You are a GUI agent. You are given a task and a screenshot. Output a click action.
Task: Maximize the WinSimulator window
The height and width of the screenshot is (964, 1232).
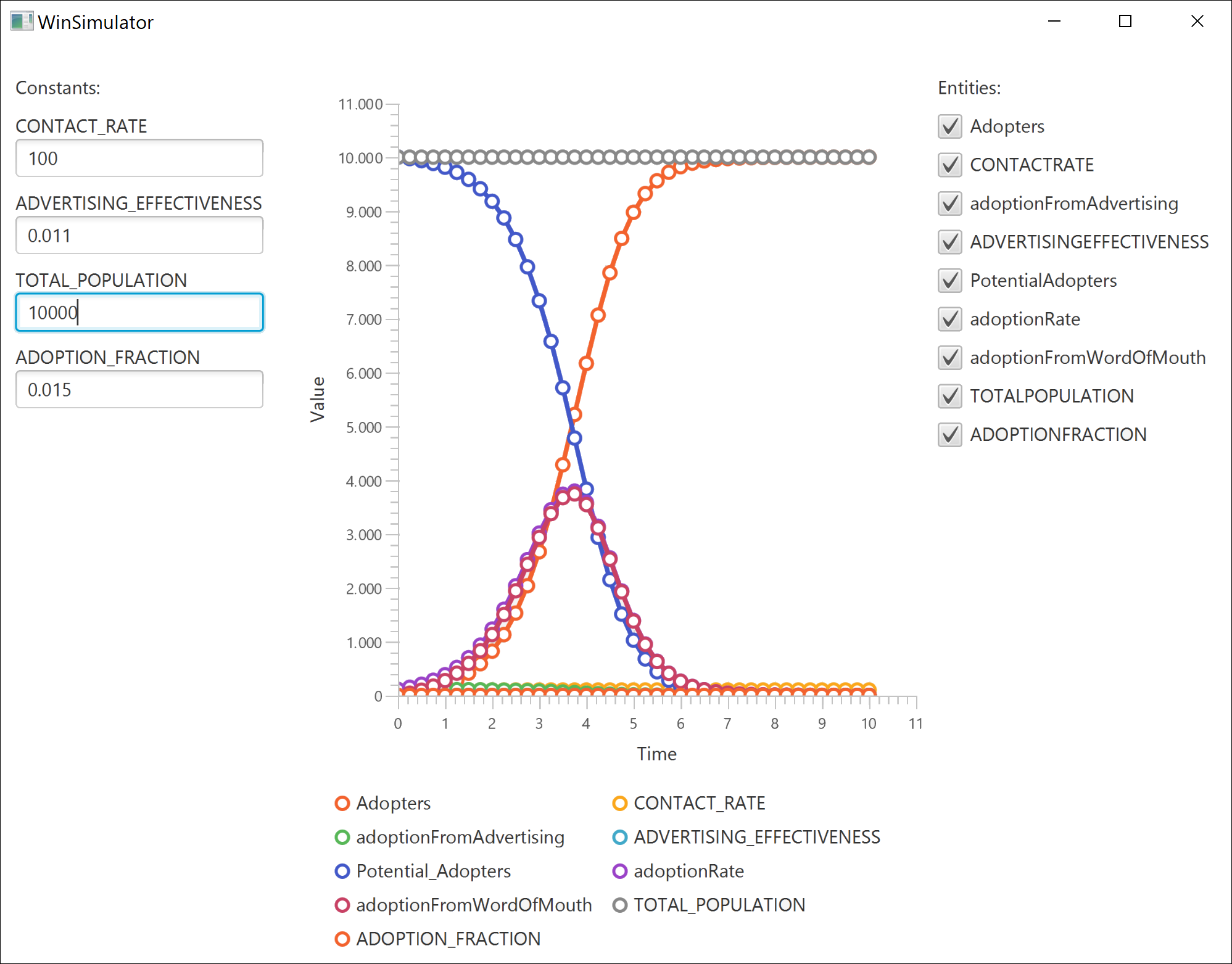pyautogui.click(x=1125, y=22)
